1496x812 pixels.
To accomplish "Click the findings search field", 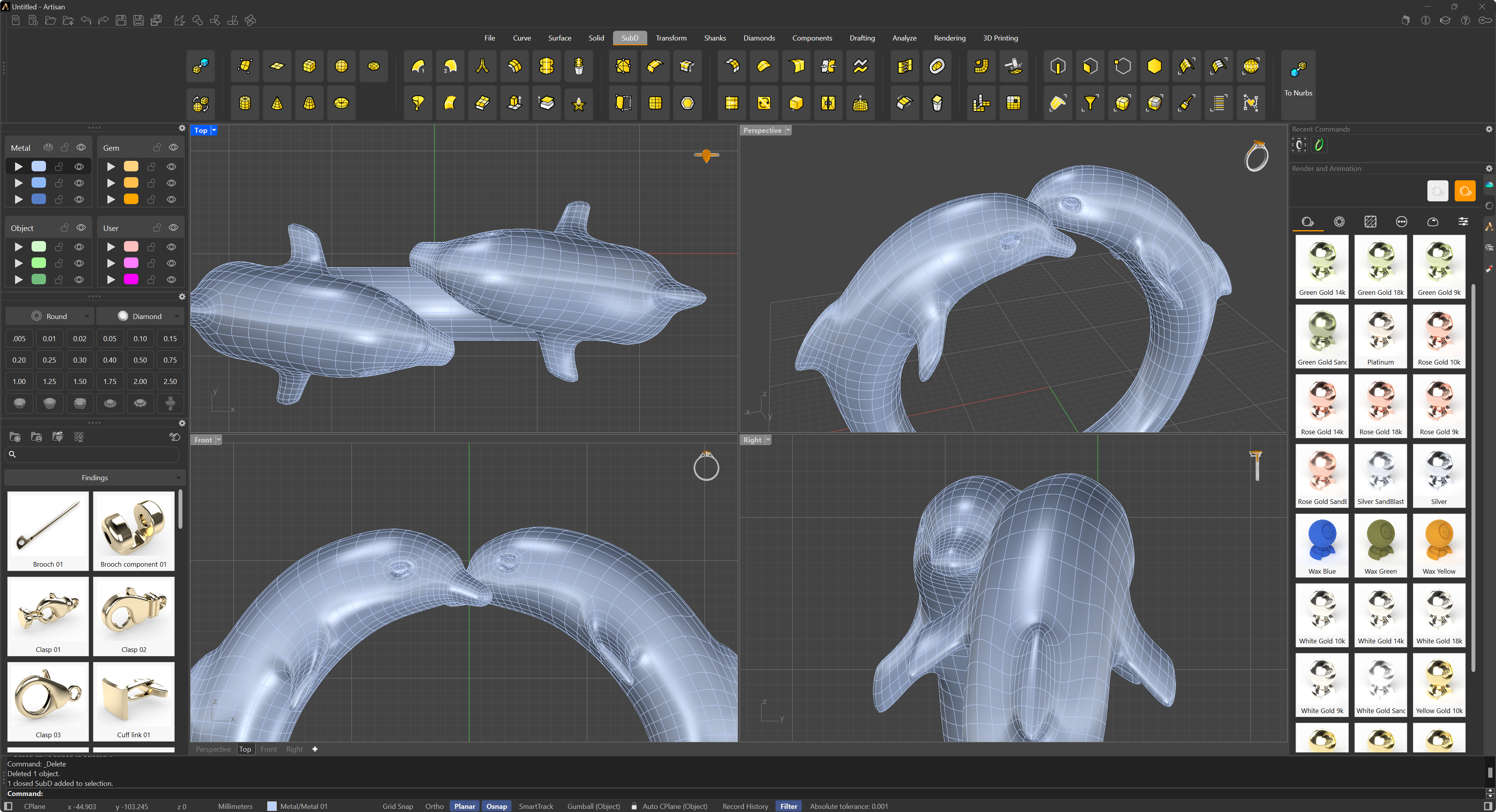I will click(x=92, y=454).
